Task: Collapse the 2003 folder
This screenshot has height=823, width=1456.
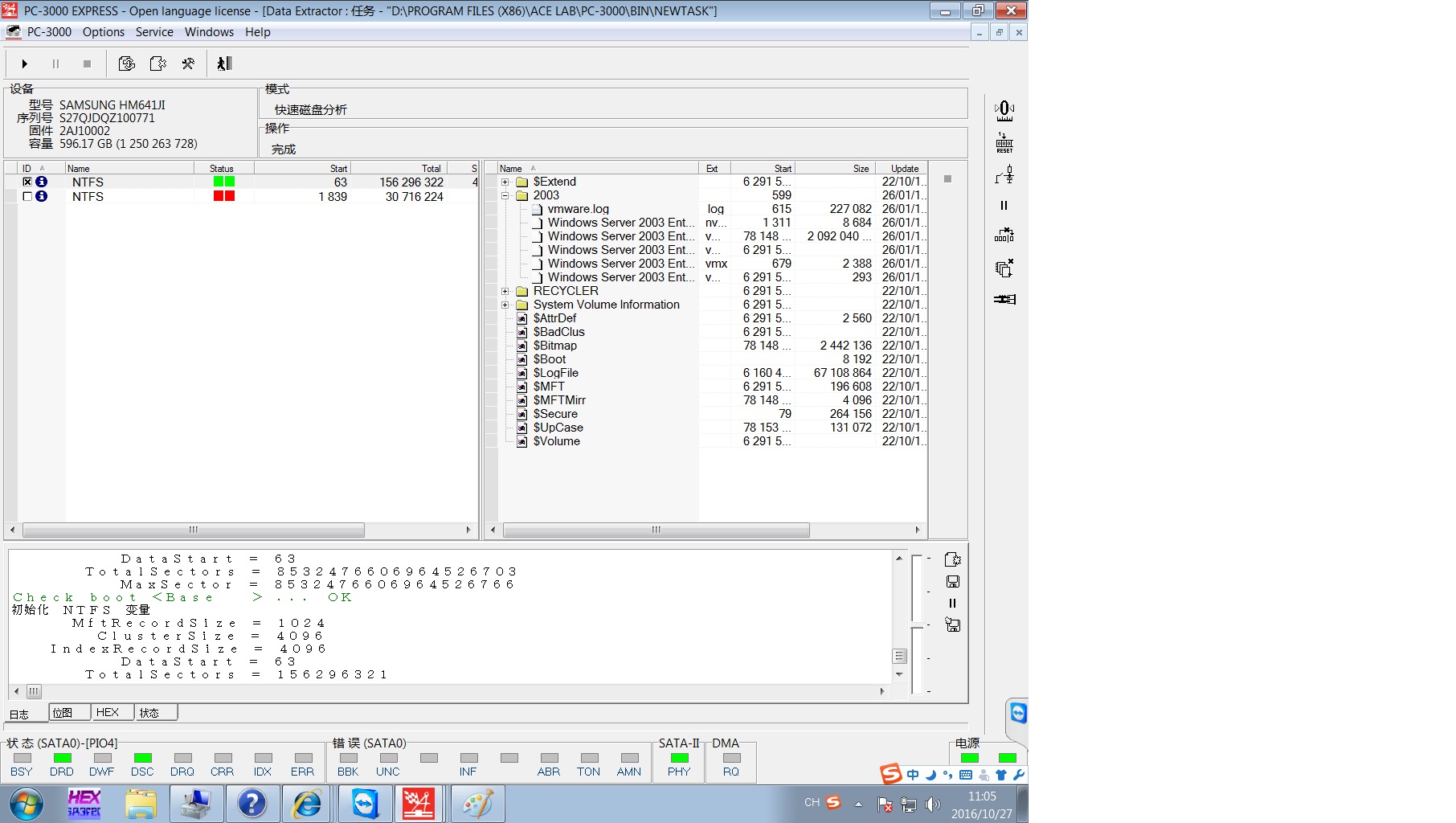Action: [x=505, y=195]
